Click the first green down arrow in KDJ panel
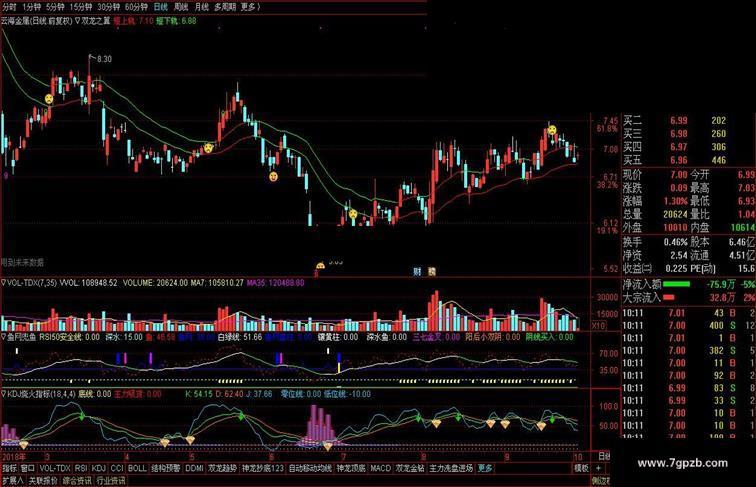 (x=82, y=416)
